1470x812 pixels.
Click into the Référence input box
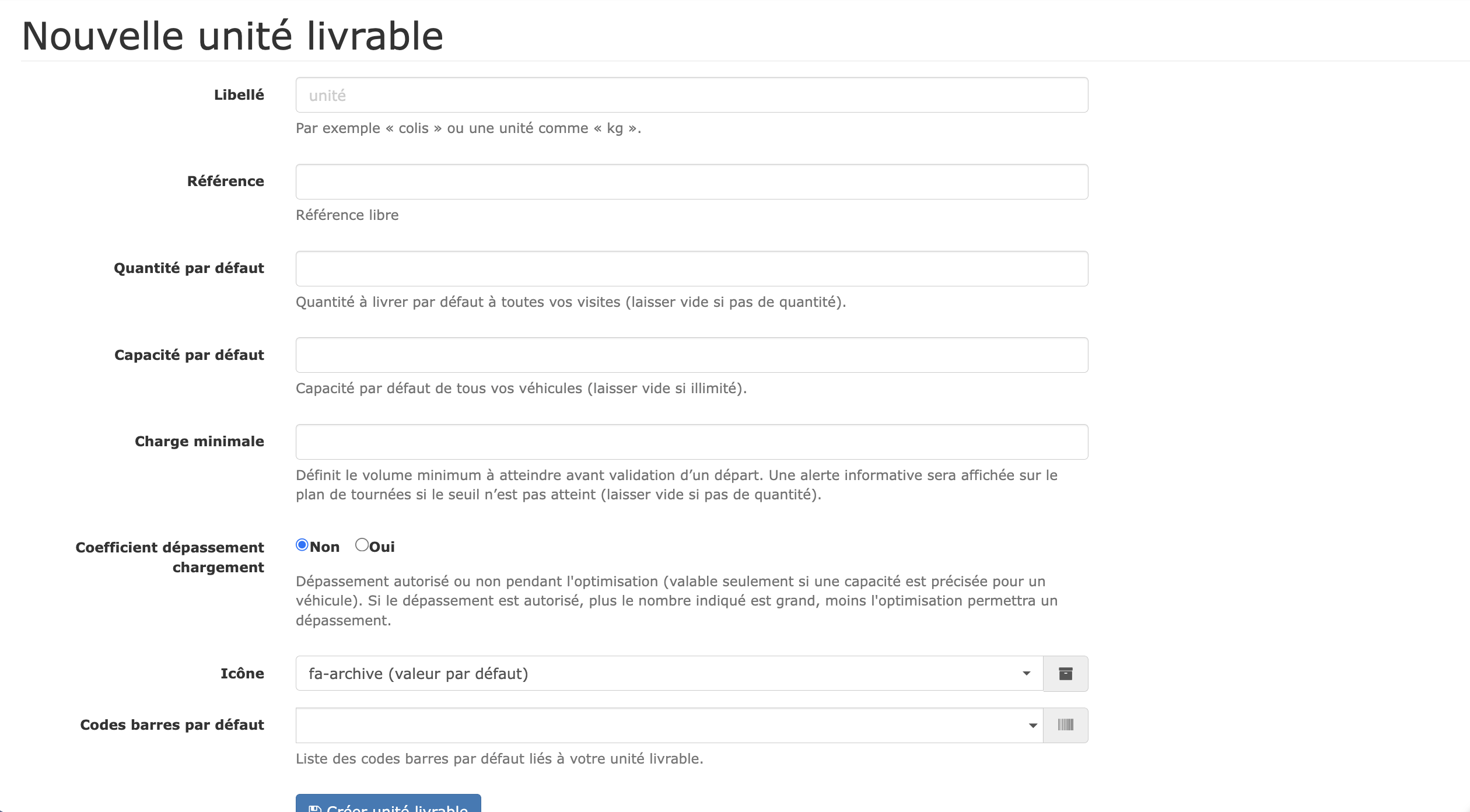(x=691, y=182)
